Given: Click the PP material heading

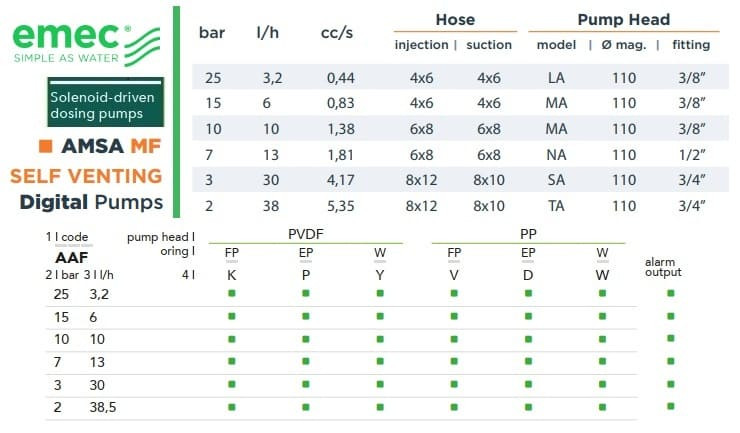Looking at the screenshot, I should (x=528, y=233).
